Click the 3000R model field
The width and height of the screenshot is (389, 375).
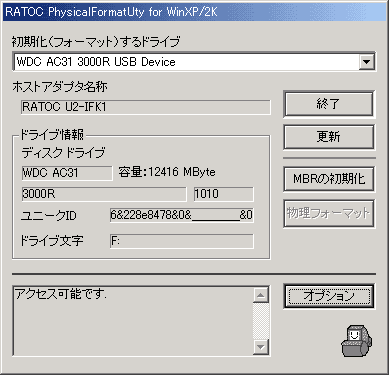104,194
